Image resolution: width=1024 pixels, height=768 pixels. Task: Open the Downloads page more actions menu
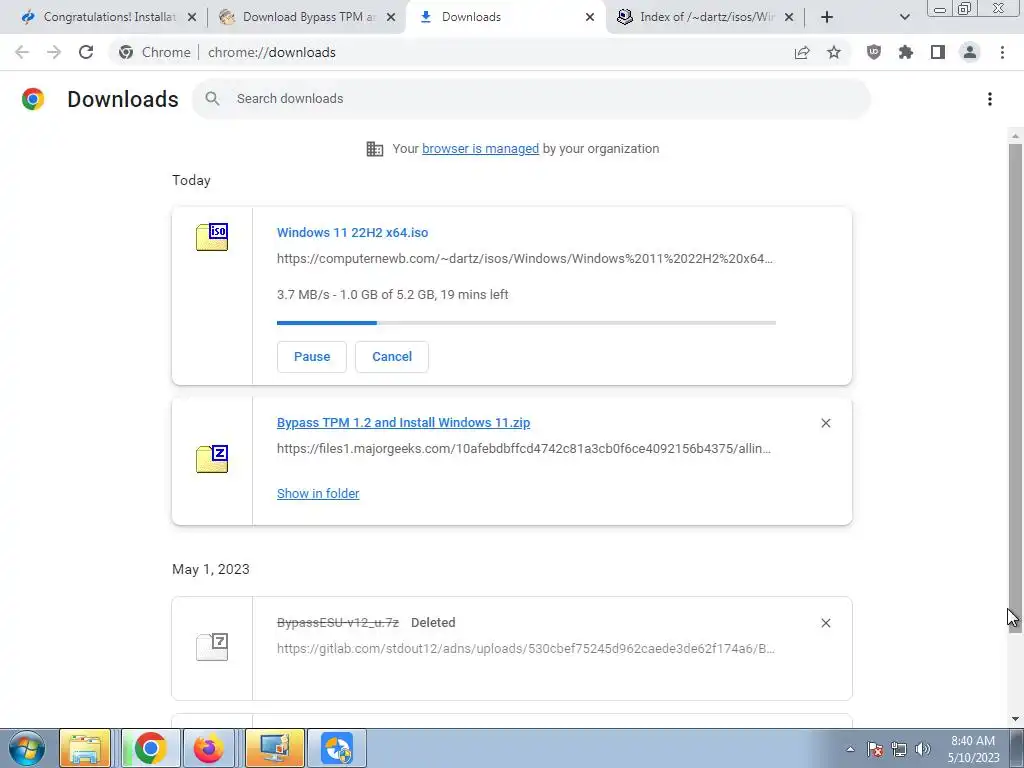(x=990, y=99)
